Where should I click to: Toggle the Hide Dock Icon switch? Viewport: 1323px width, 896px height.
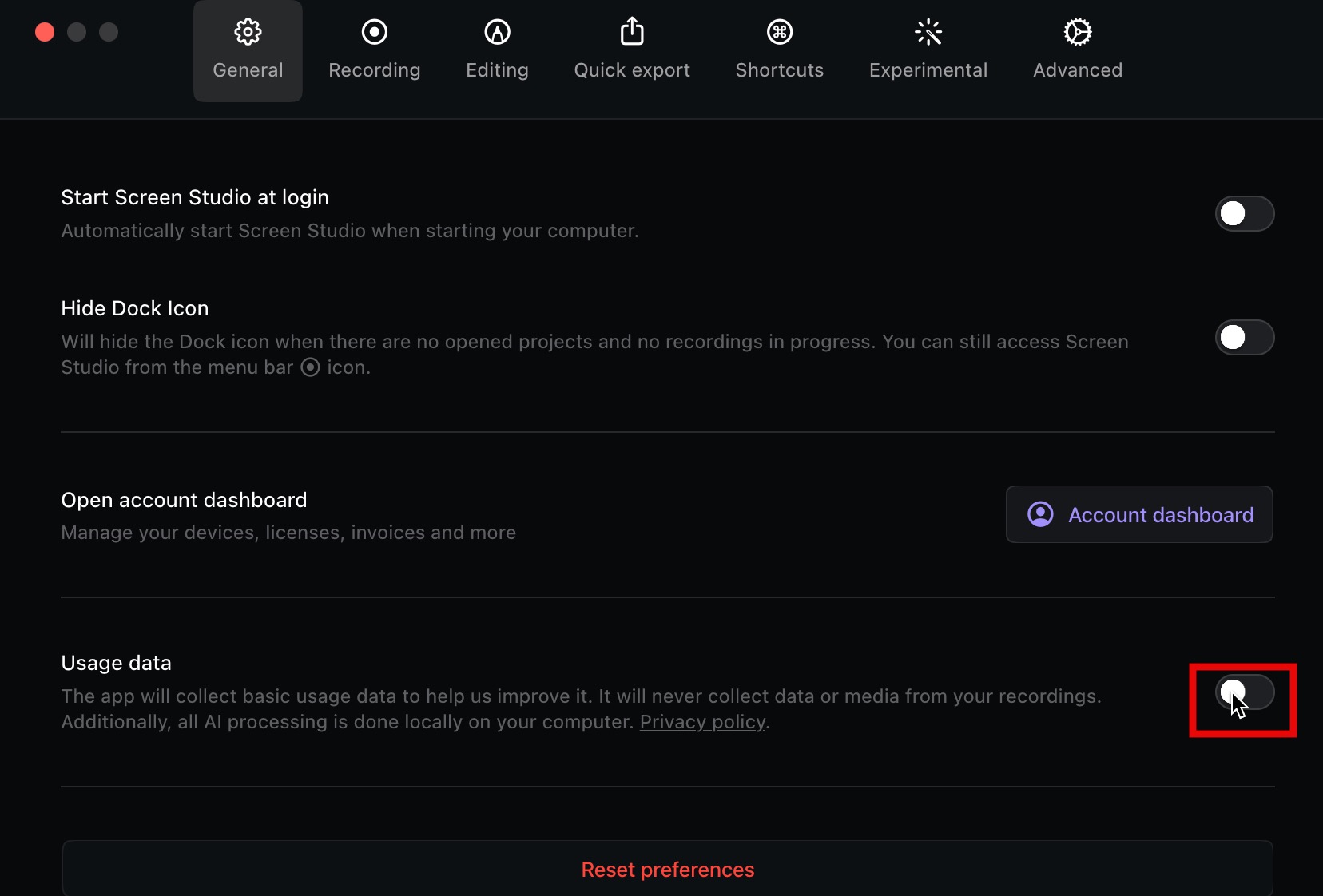click(1244, 338)
